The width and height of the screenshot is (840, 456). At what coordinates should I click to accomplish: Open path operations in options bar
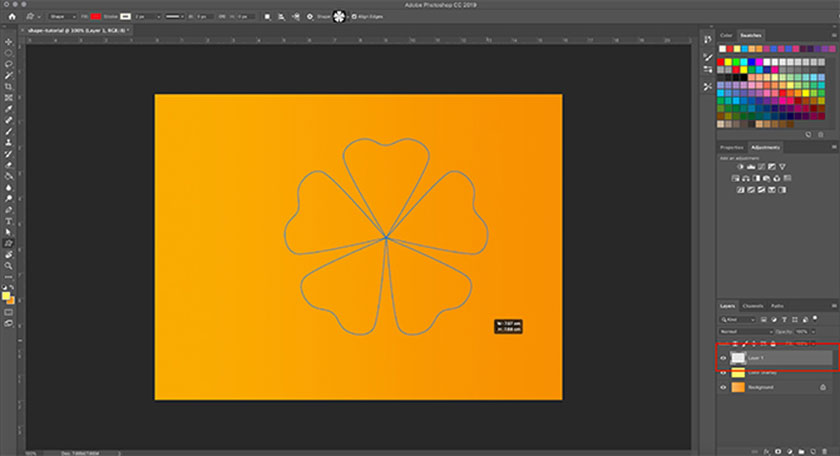267,17
